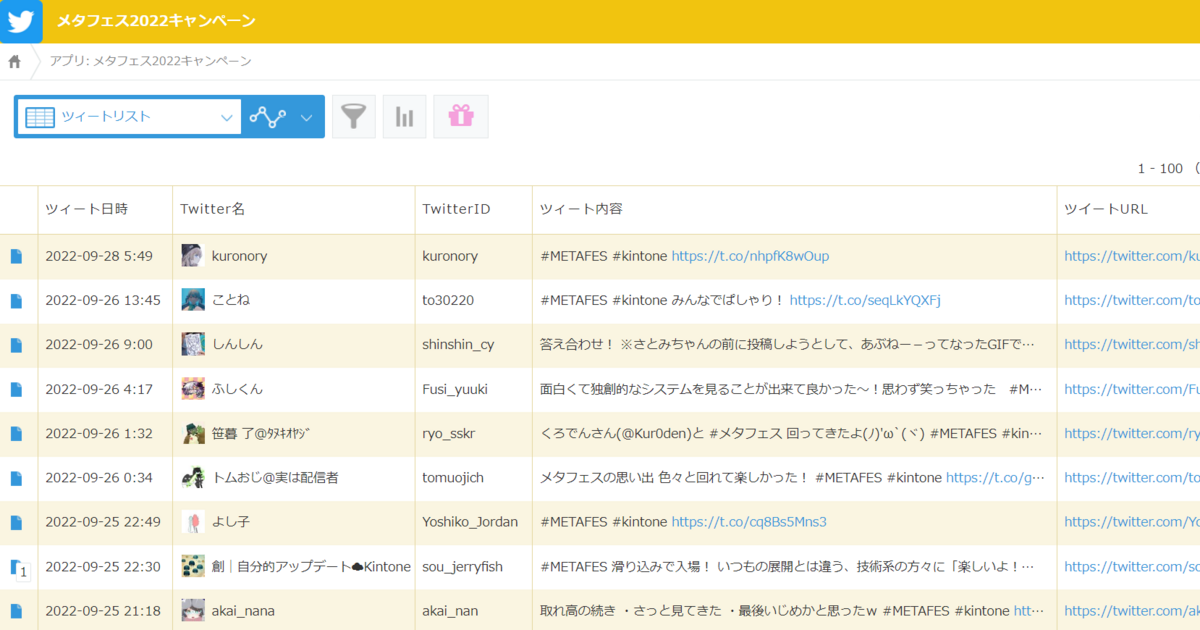The width and height of the screenshot is (1200, 630).
Task: Click 創 profile avatar
Action: [193, 566]
